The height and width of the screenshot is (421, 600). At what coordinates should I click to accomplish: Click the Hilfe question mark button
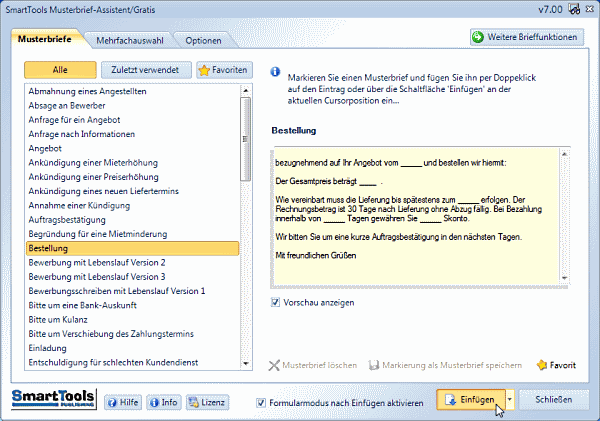pos(123,402)
